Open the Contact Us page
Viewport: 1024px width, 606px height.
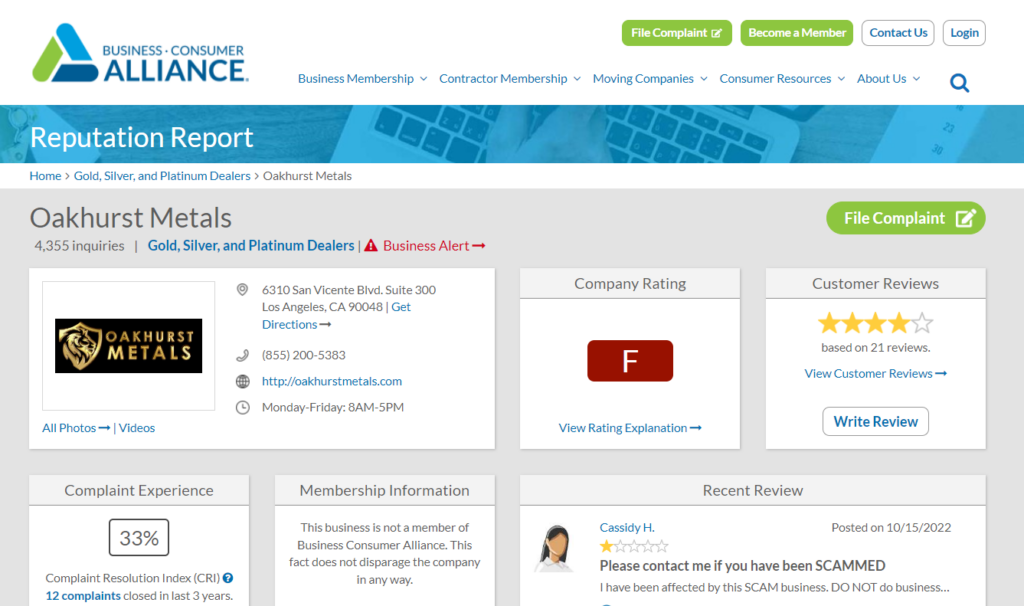click(x=898, y=33)
